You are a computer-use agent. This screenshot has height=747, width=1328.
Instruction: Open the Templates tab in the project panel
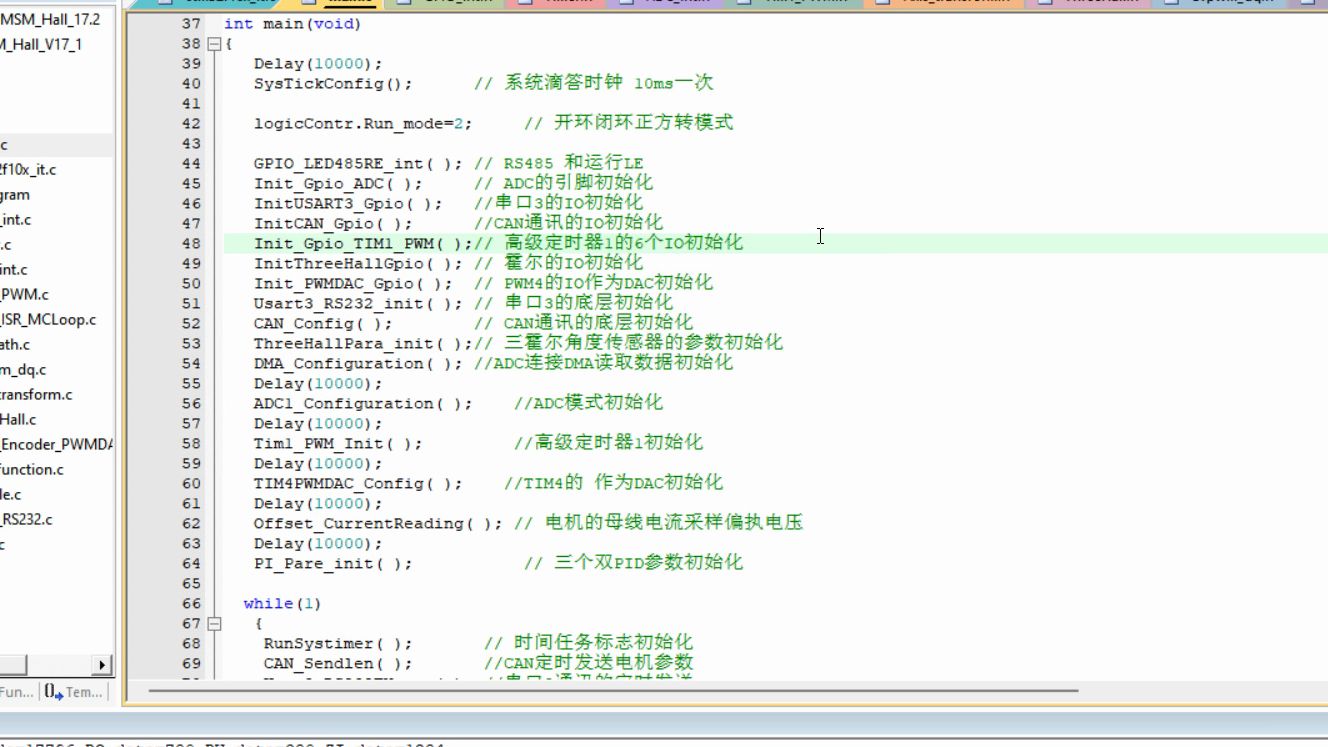(74, 692)
